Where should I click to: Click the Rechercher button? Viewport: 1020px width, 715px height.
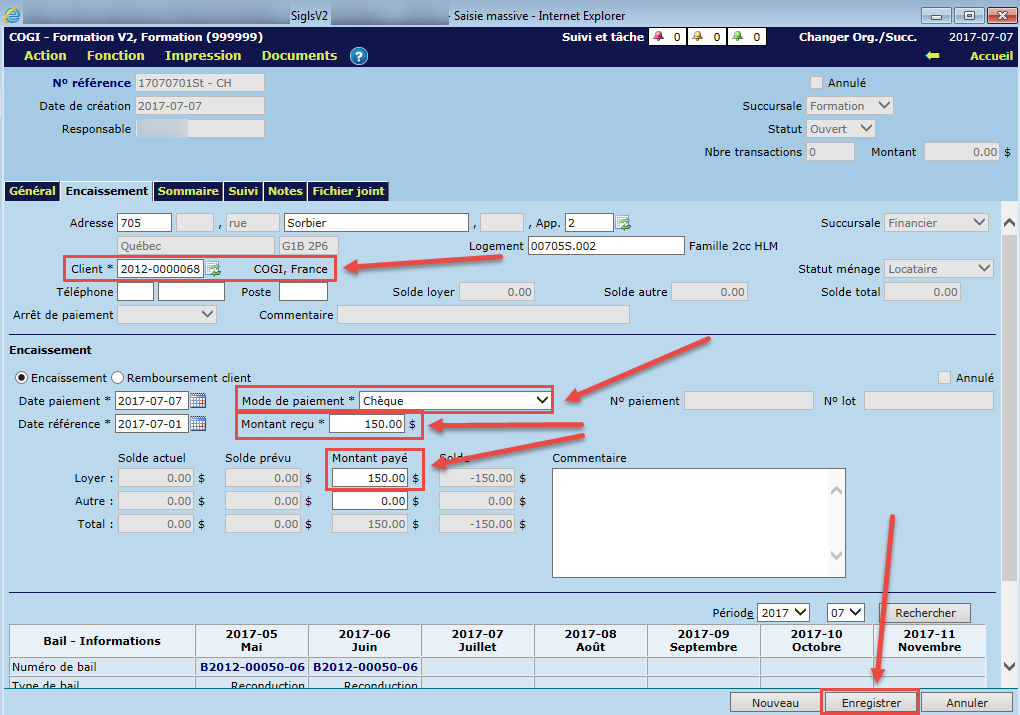tap(925, 613)
